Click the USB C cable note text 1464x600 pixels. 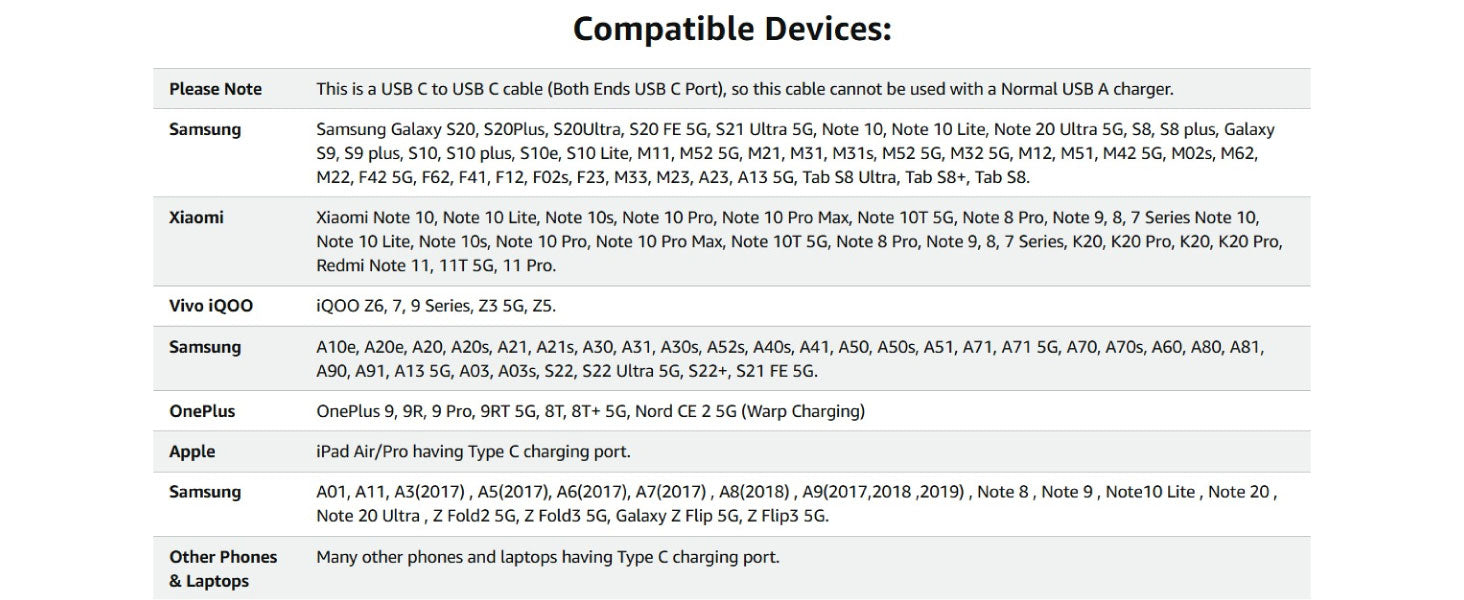coord(744,89)
